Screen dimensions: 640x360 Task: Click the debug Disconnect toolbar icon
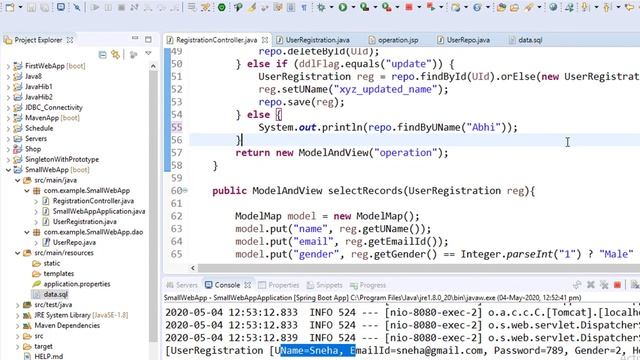coord(134,7)
